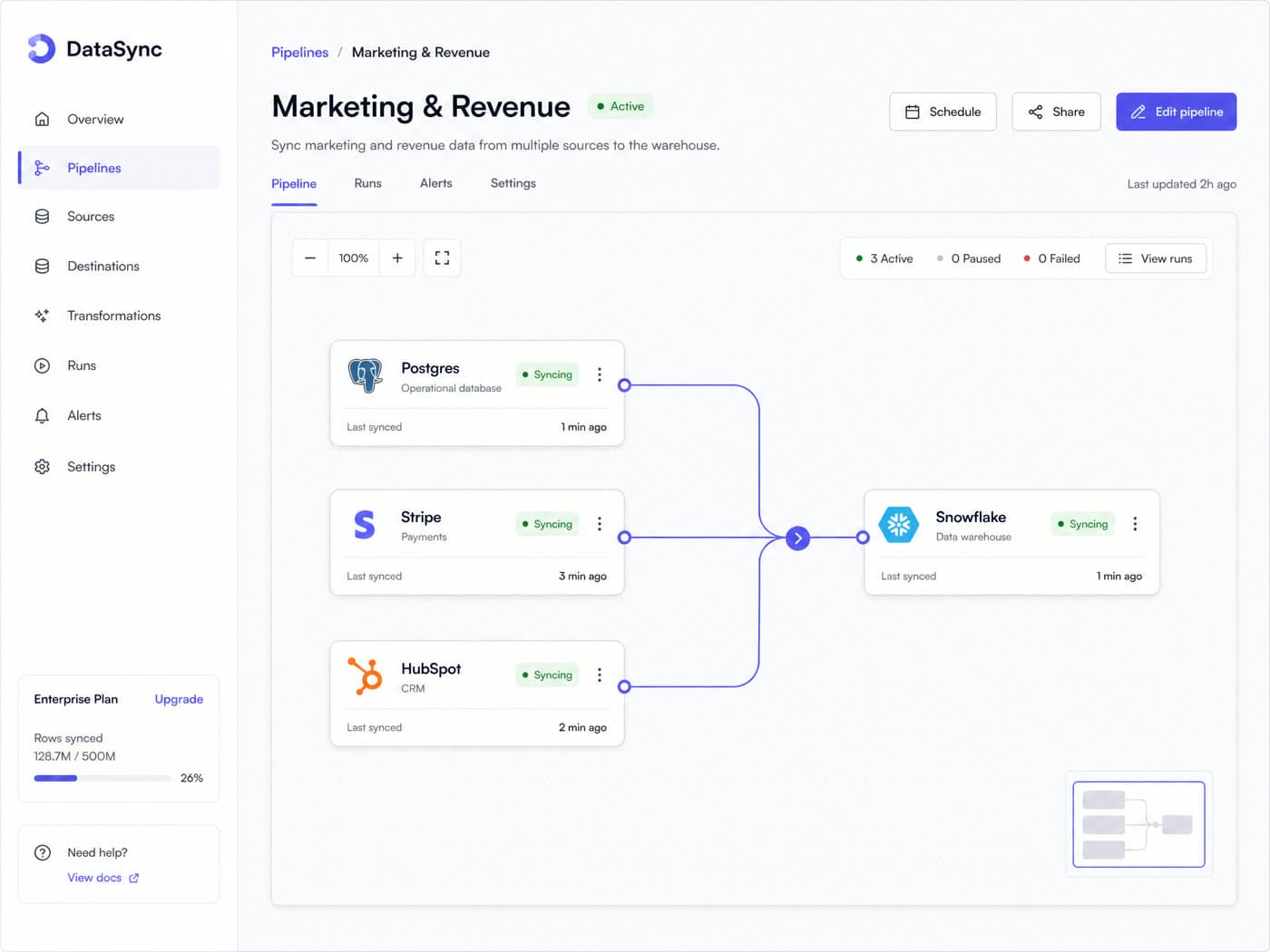Navigate to Transformations in the sidebar

tap(119, 316)
